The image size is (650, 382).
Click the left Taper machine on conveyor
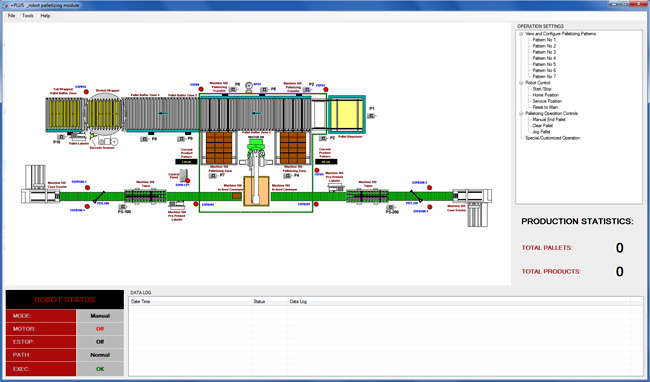146,196
